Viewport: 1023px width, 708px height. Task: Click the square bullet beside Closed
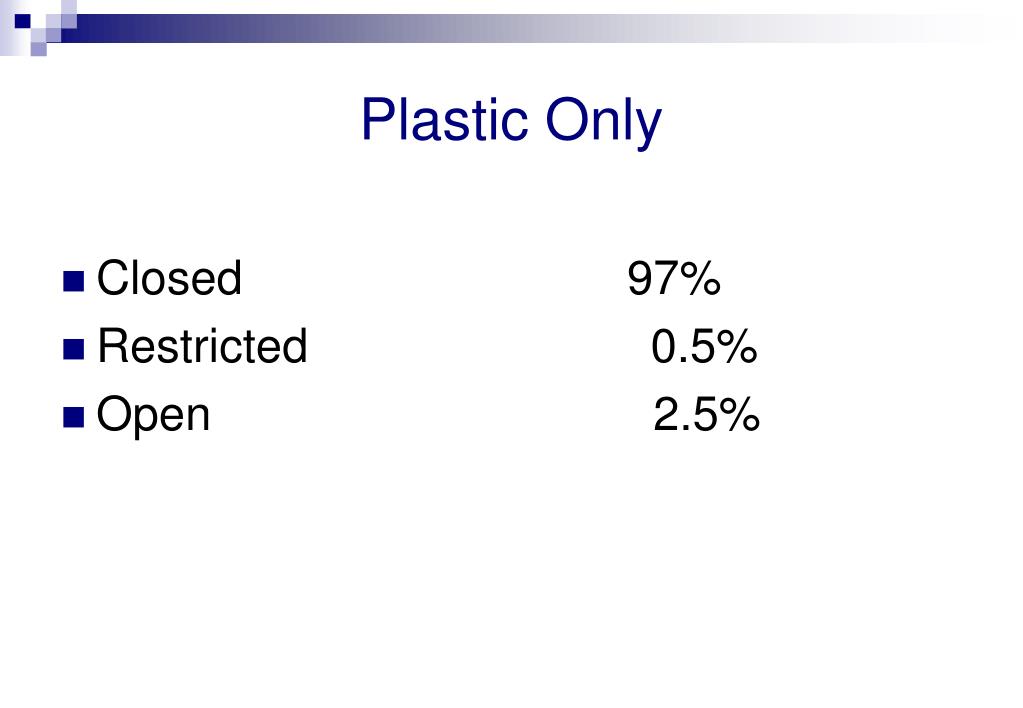74,281
